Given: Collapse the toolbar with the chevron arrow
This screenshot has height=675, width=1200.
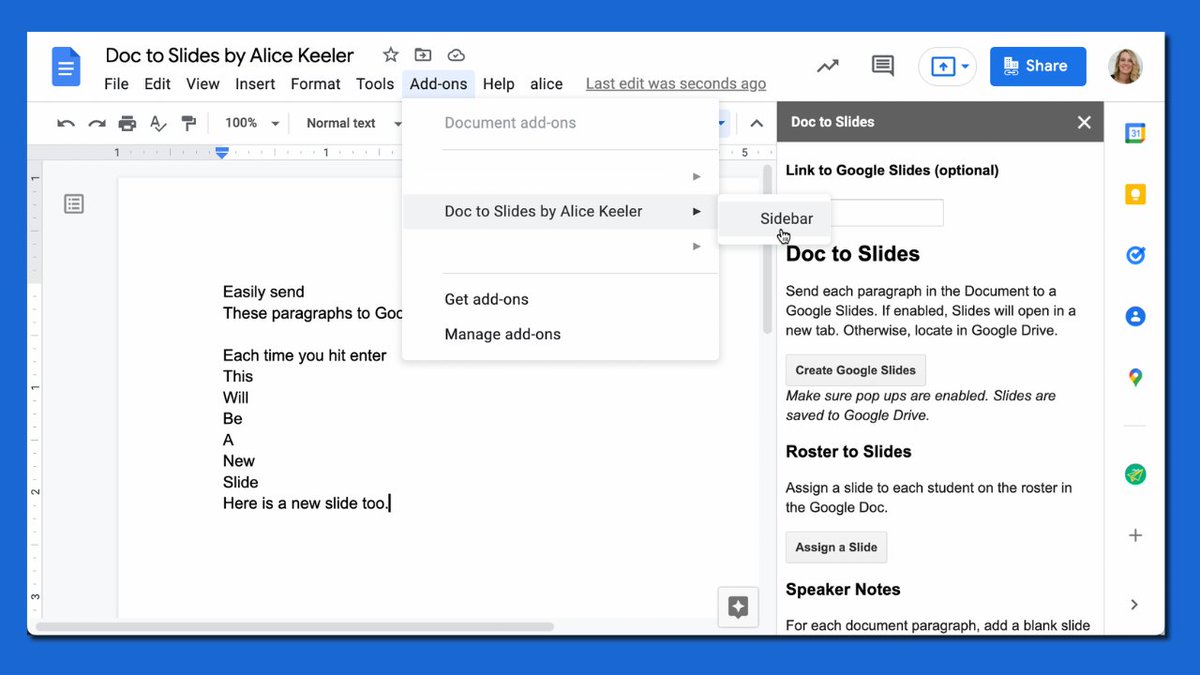Looking at the screenshot, I should 756,123.
